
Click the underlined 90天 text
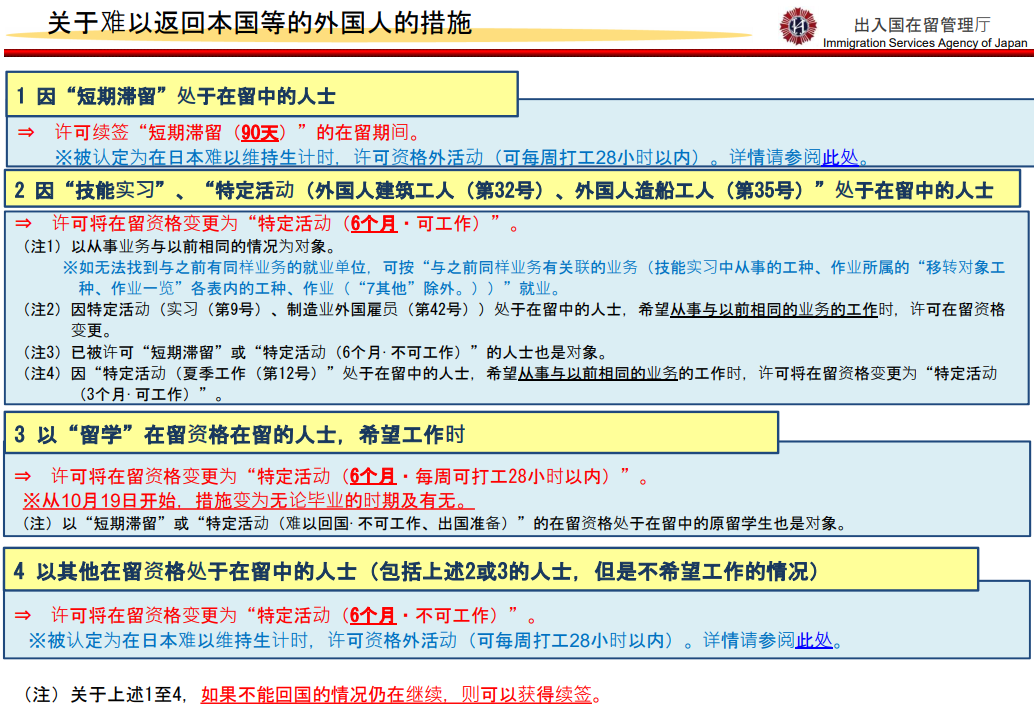(x=259, y=133)
